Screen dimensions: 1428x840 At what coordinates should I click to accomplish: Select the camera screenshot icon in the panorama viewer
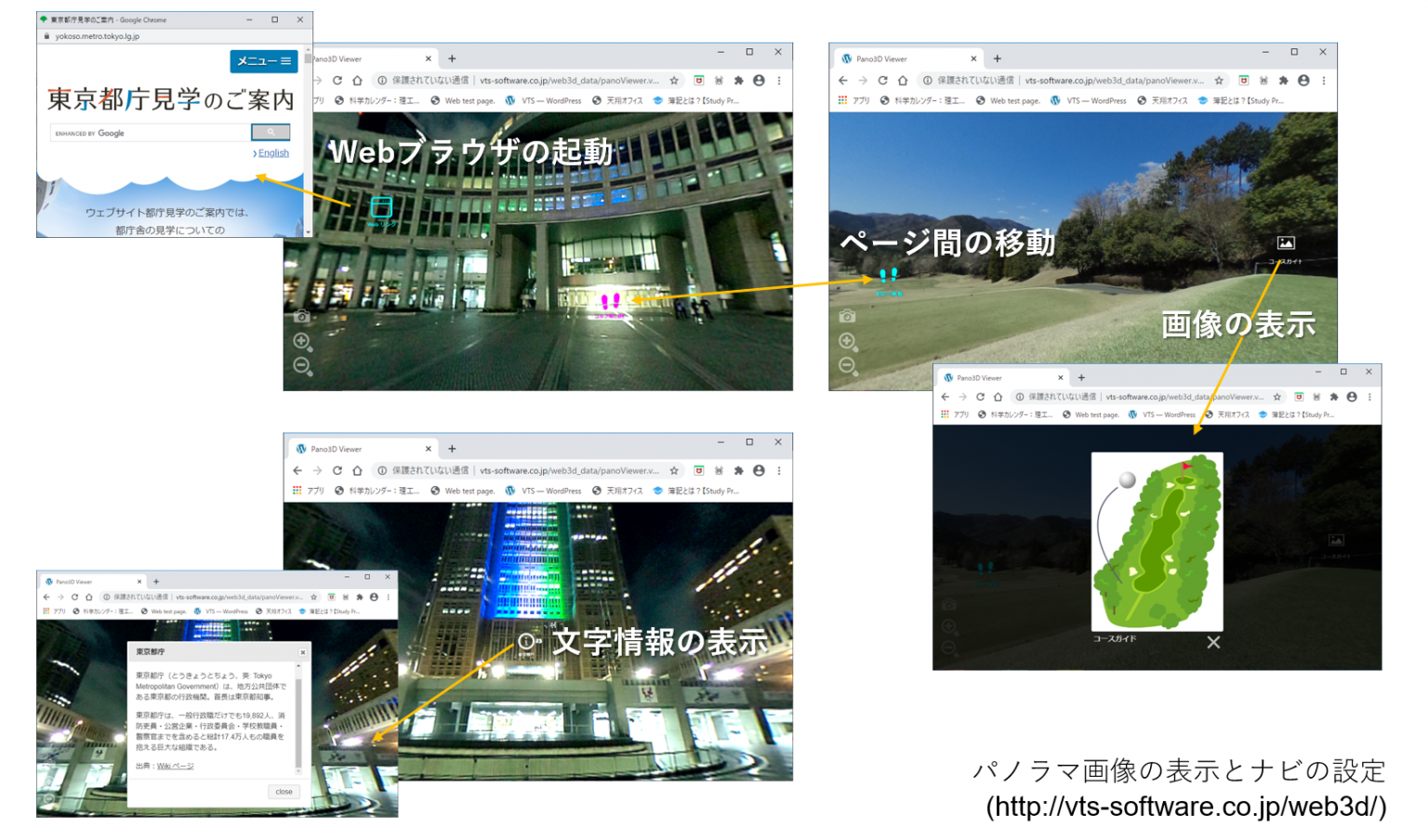click(301, 316)
